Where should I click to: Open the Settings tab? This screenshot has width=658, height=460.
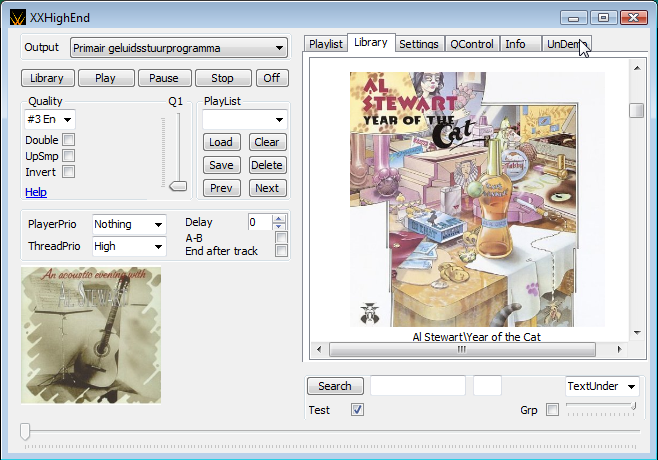[419, 44]
